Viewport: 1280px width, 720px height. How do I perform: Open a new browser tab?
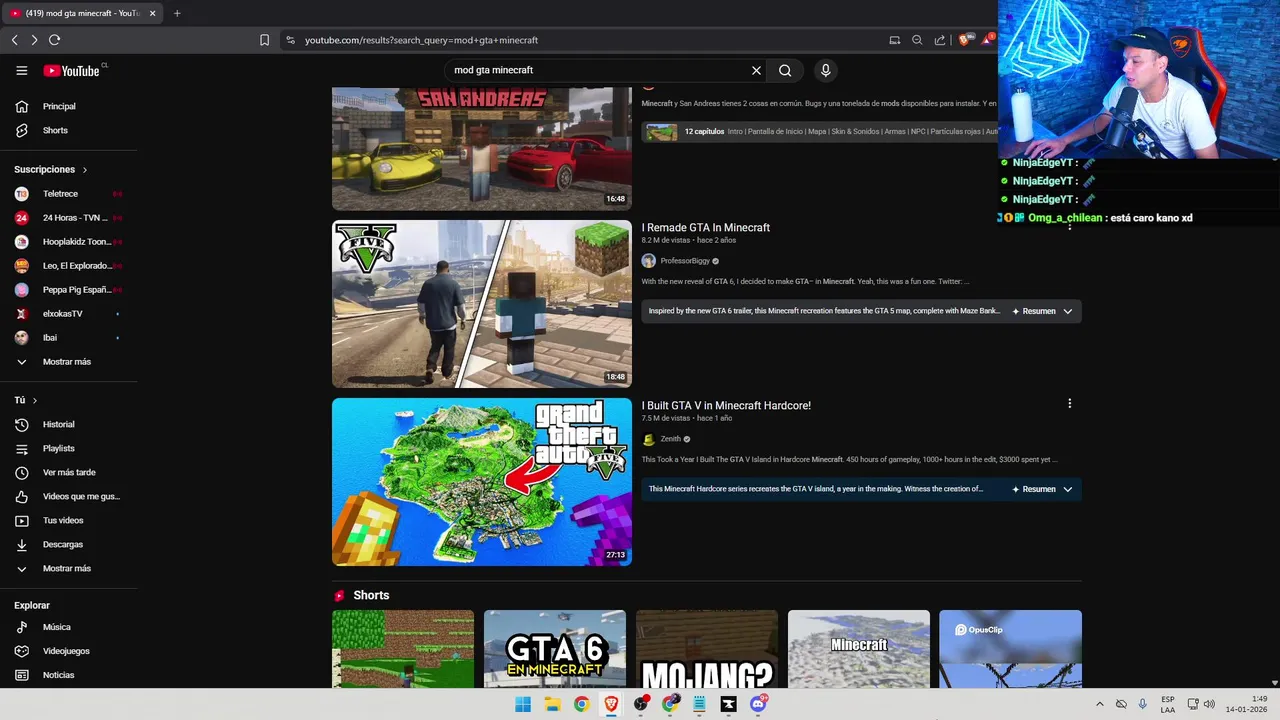(177, 13)
